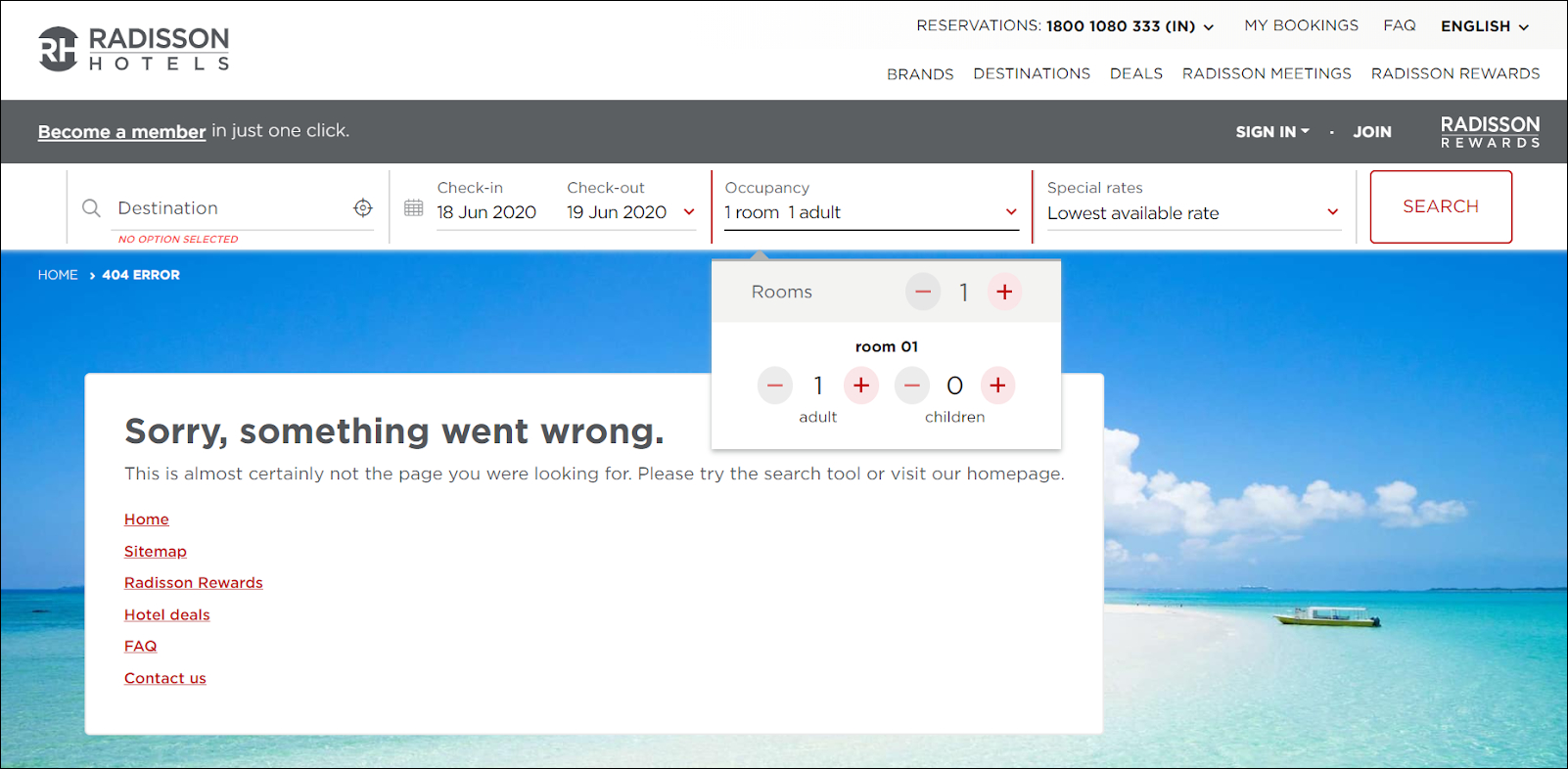Viewport: 1568px width, 769px height.
Task: Open the Destinations menu item
Action: pos(1031,73)
